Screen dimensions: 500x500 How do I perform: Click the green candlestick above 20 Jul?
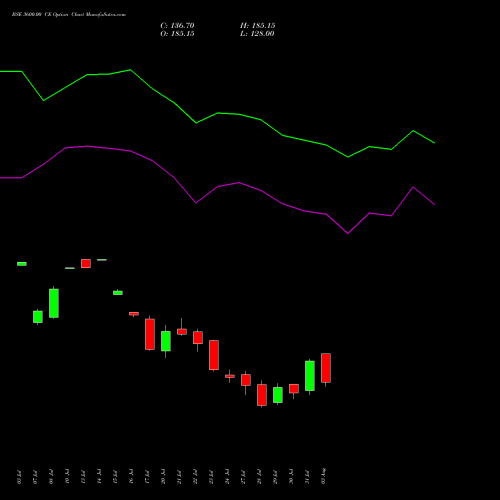pos(166,341)
